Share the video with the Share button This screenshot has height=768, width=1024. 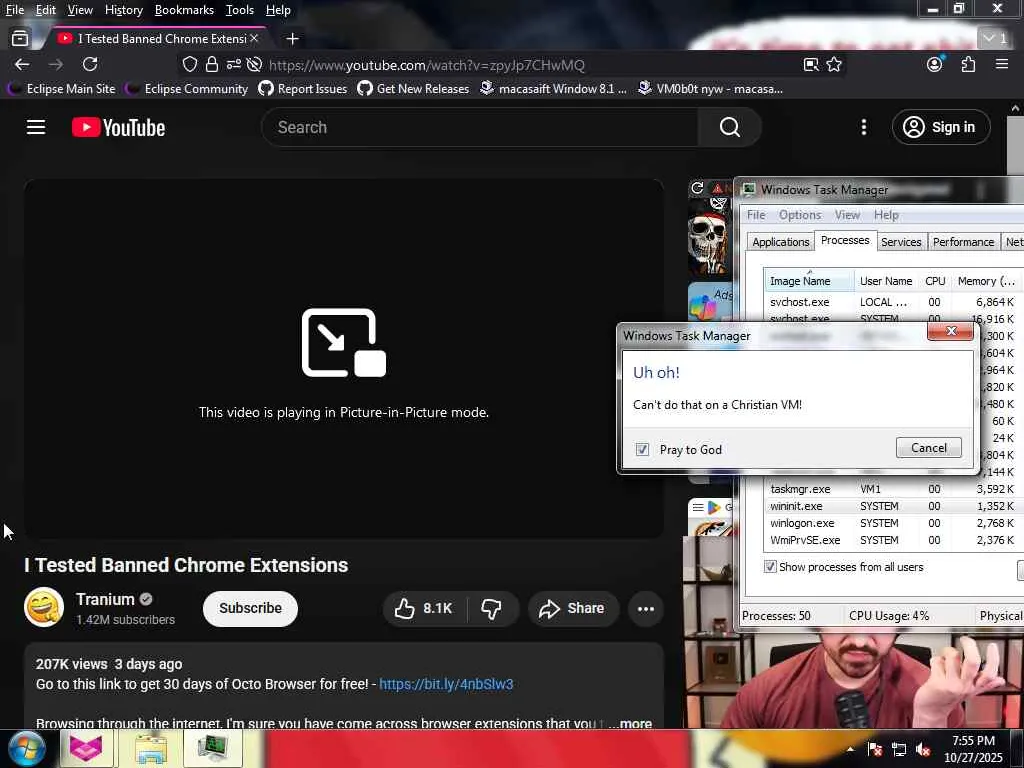point(572,609)
